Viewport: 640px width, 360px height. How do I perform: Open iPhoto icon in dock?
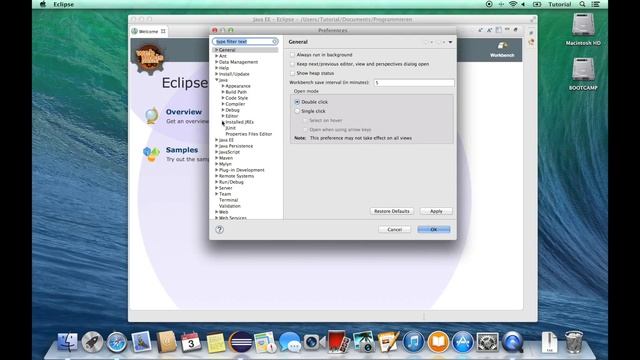(x=363, y=342)
